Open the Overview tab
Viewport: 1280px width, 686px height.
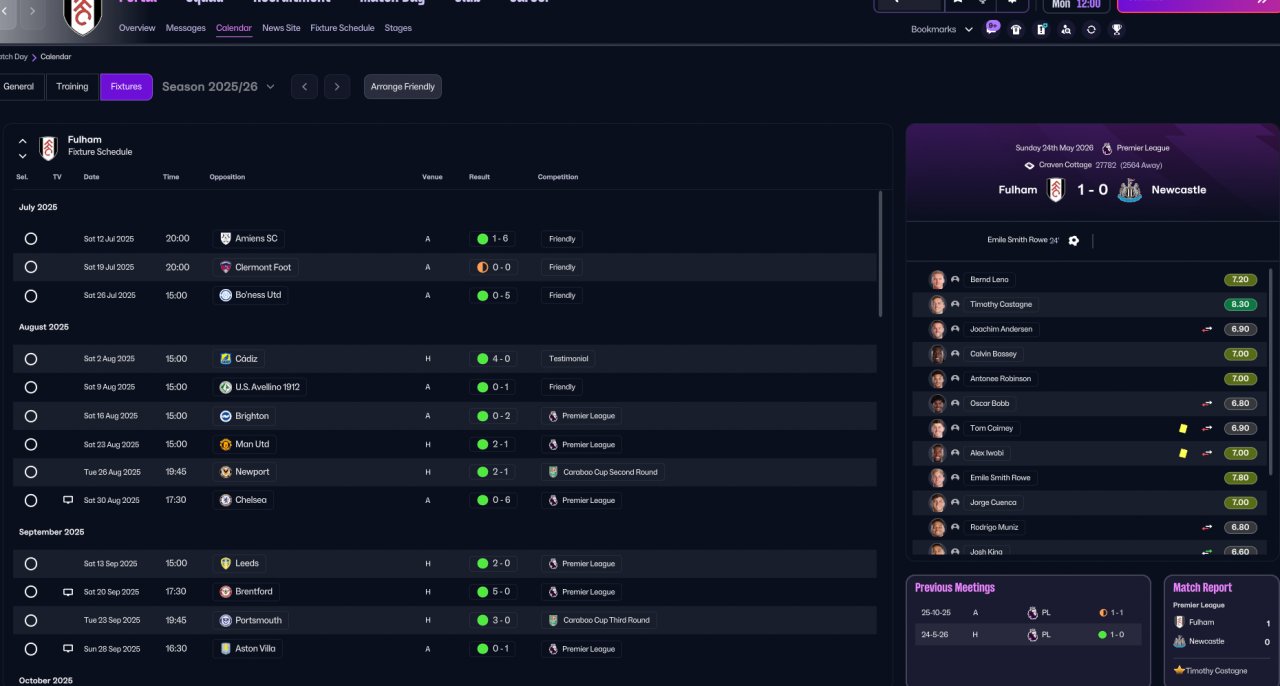pos(137,28)
